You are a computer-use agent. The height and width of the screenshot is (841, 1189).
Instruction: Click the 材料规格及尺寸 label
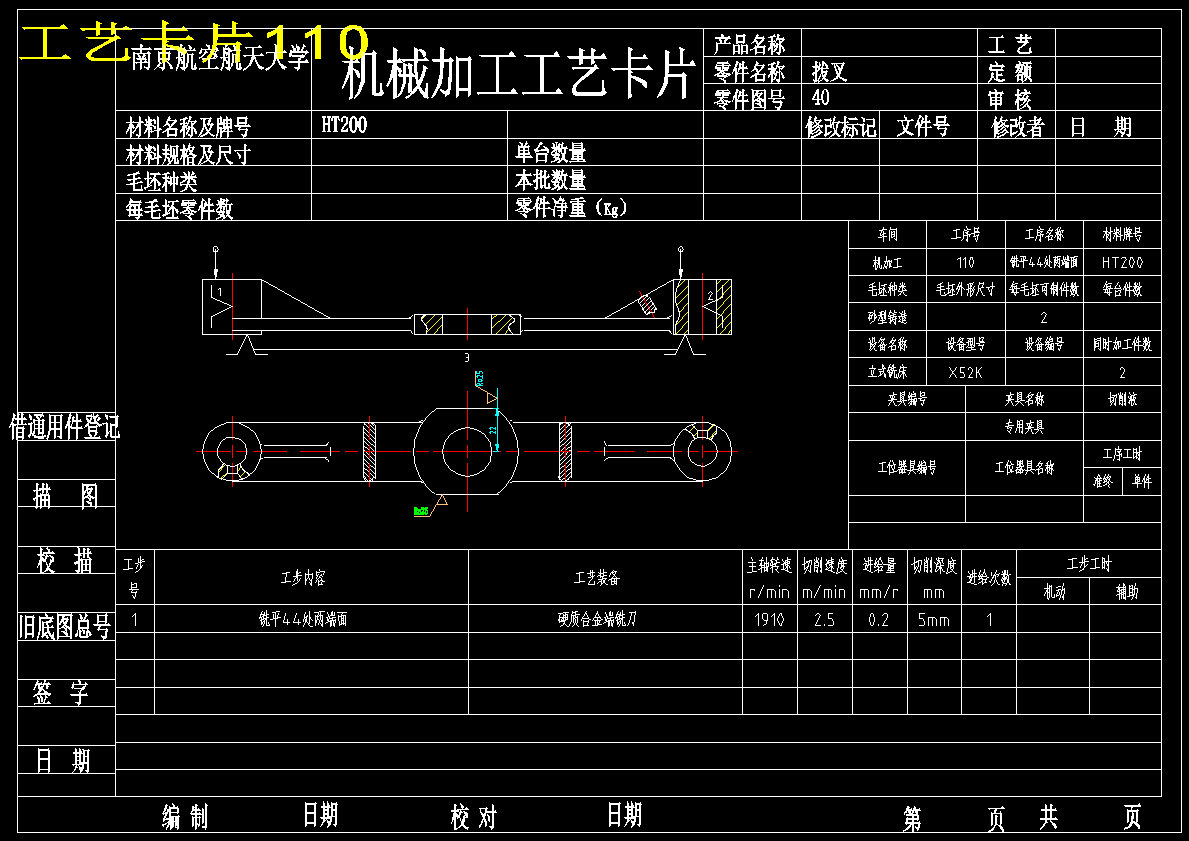click(x=188, y=155)
